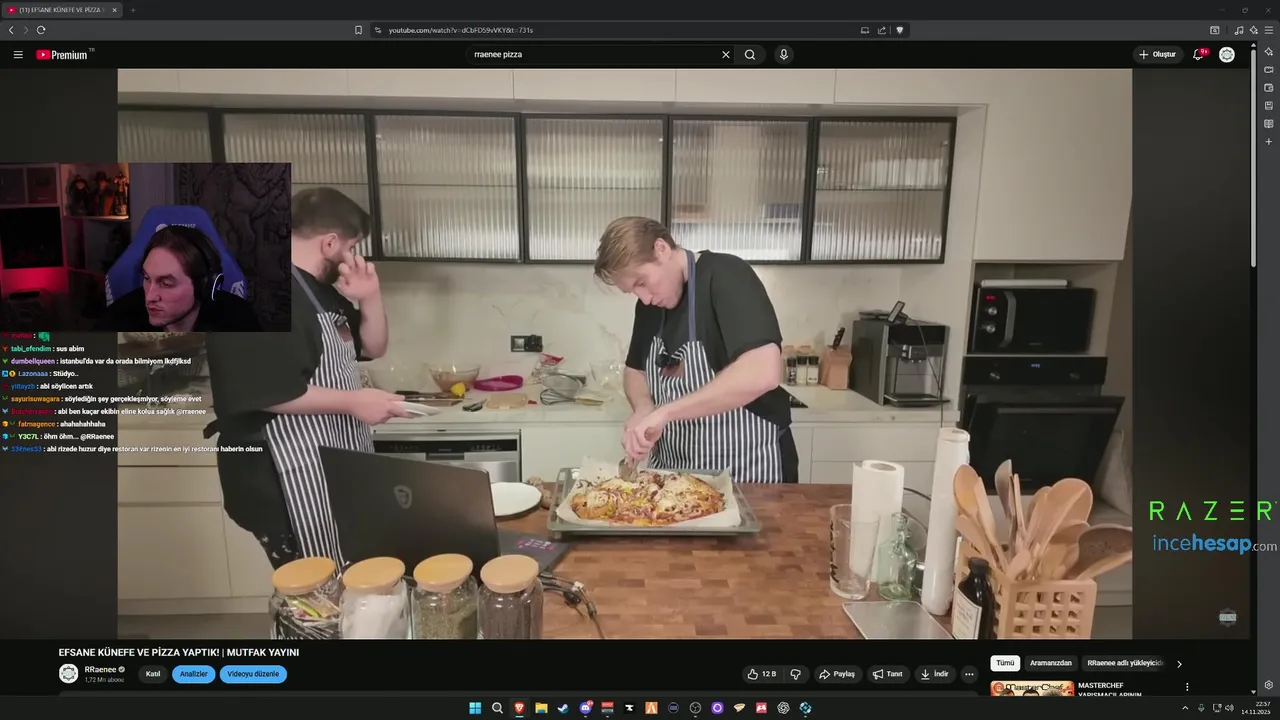Open the YouTube guide hamburger menu
Viewport: 1280px width, 720px height.
(18, 54)
